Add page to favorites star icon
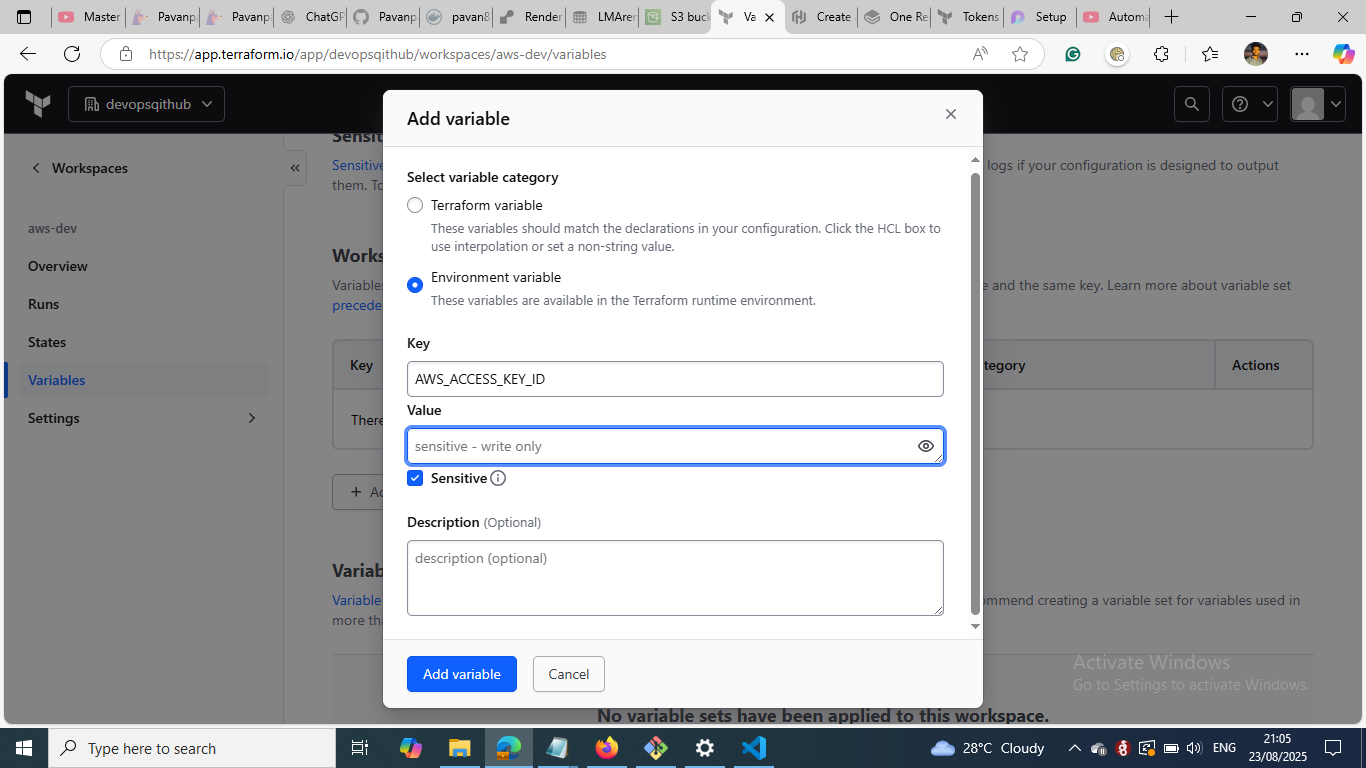The height and width of the screenshot is (768, 1366). click(x=1019, y=54)
